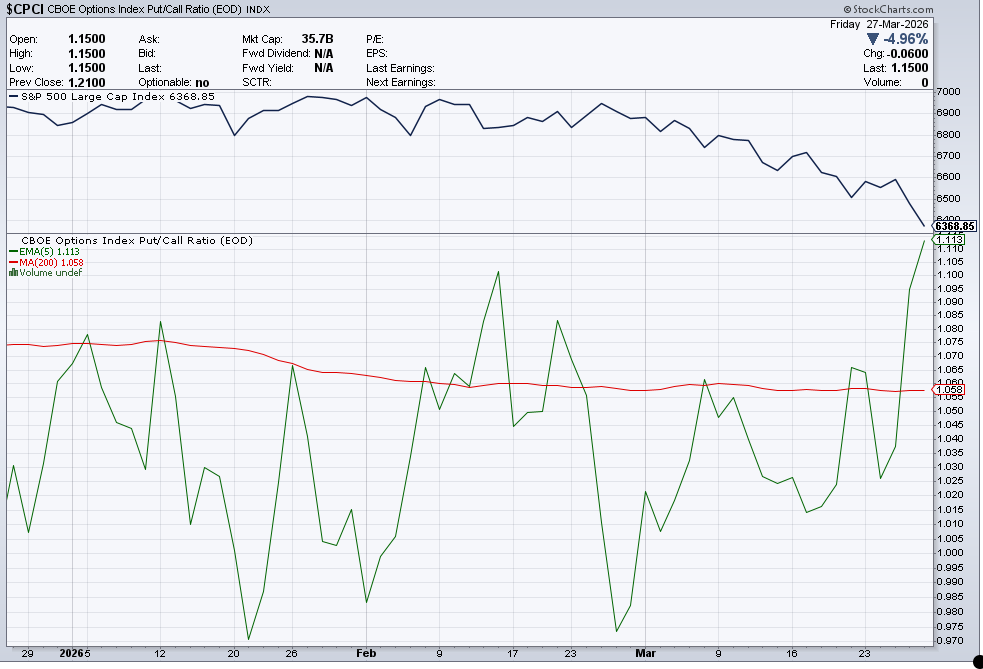Click the $CPCI ticker symbol
The image size is (983, 669).
[24, 9]
